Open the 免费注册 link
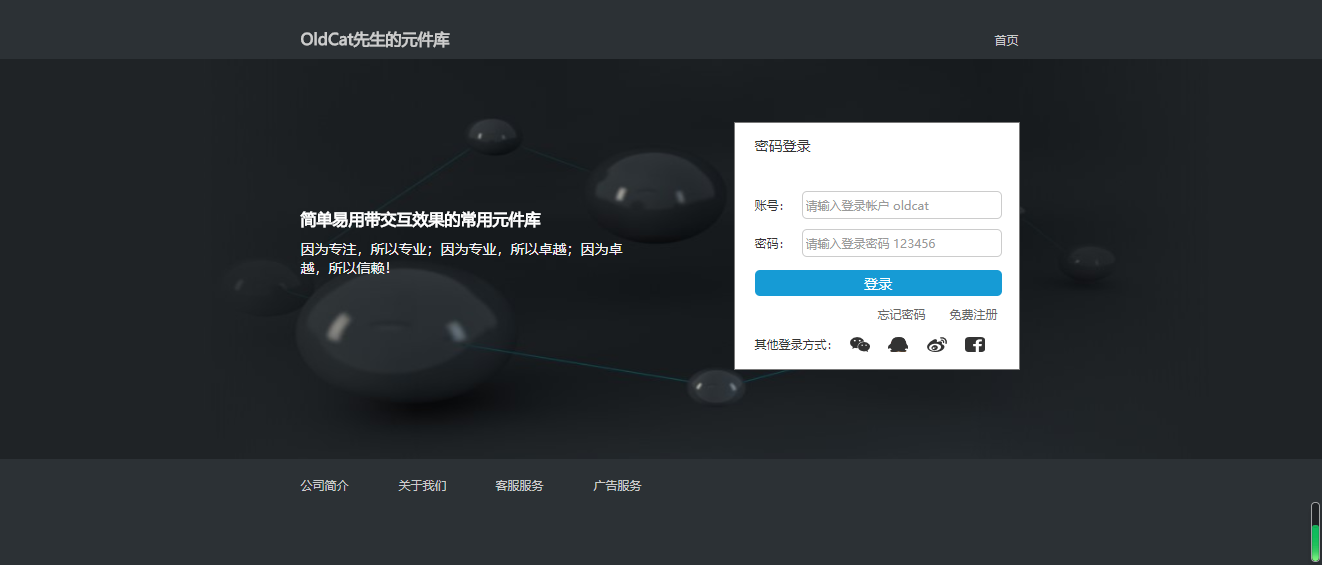Image resolution: width=1322 pixels, height=565 pixels. 973,315
